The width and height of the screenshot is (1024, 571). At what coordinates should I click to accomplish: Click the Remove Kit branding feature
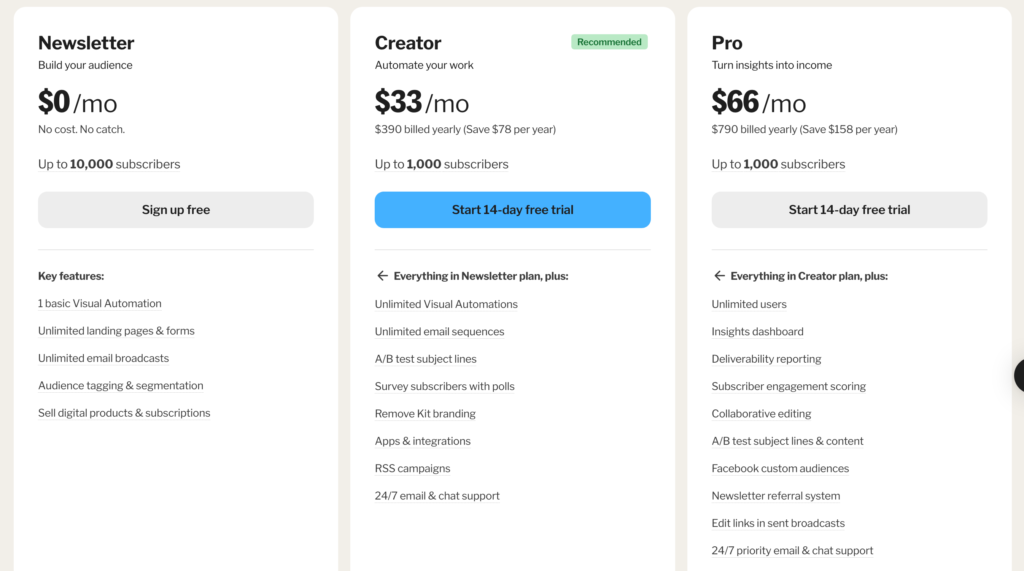click(425, 414)
